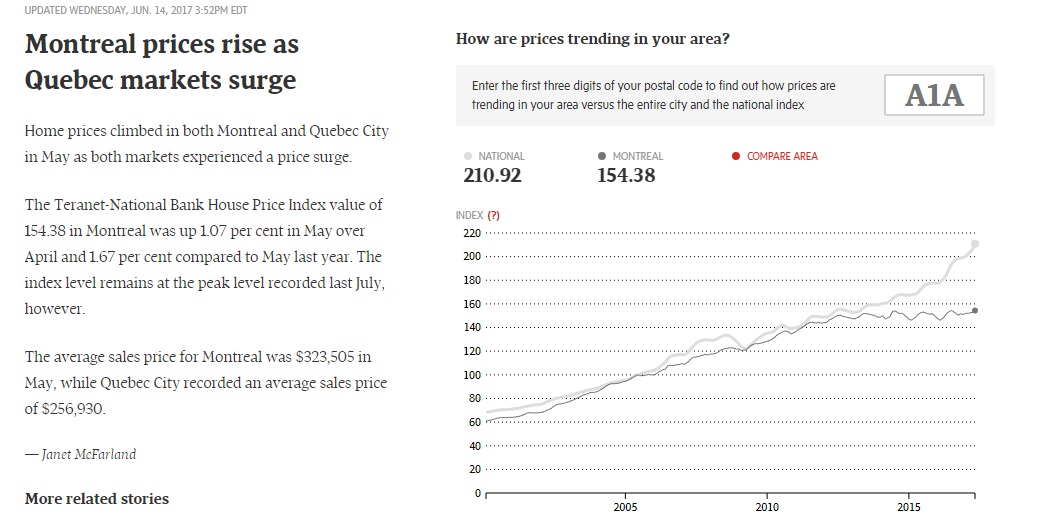
Task: Click the 2010 label on the chart axis
Action: [x=767, y=508]
